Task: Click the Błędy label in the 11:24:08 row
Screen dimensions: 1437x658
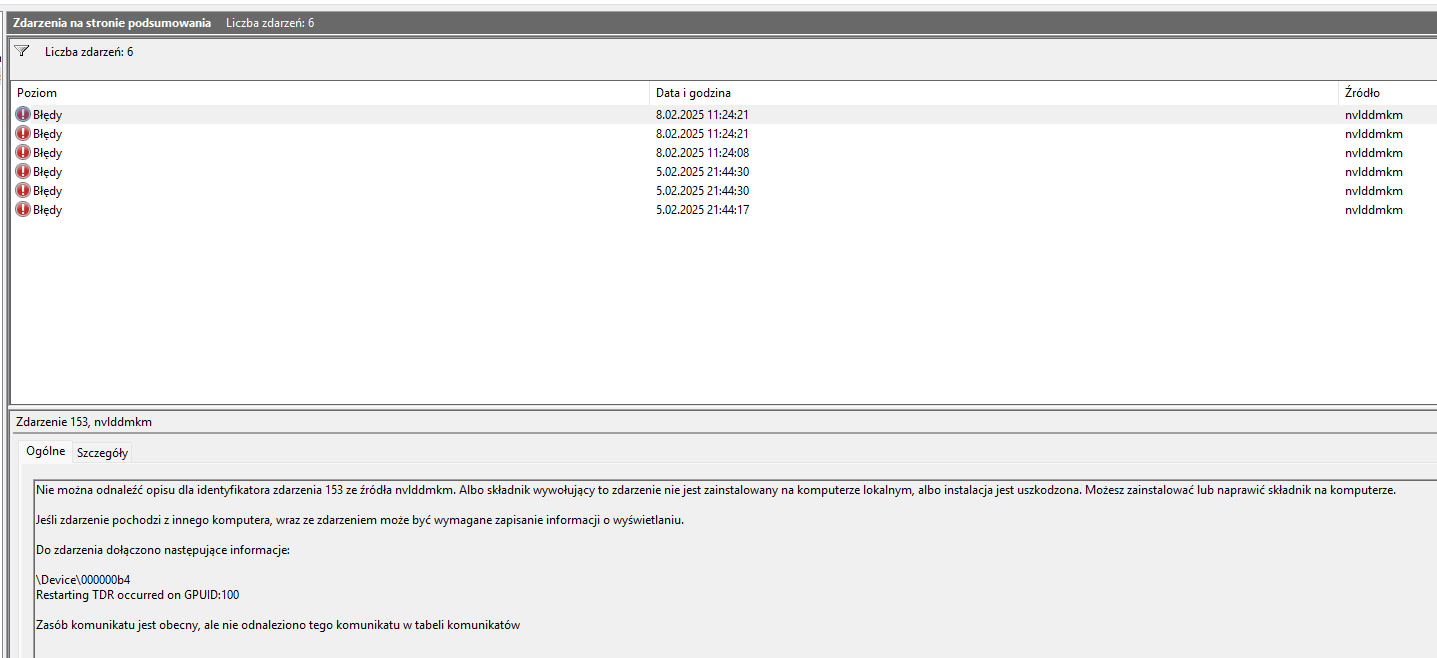Action: point(47,153)
